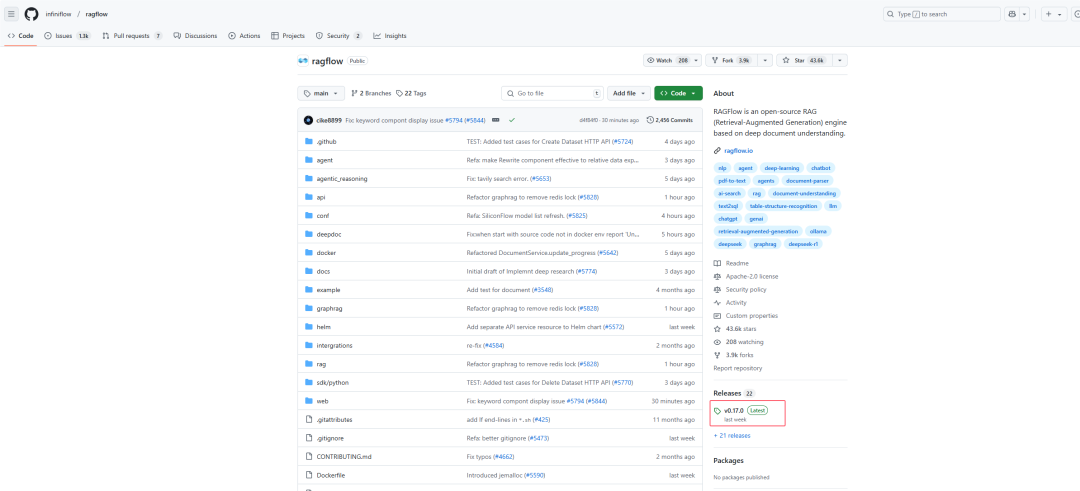Click the Activity pulse icon
Screen dimensions: 1080x491
tap(717, 302)
